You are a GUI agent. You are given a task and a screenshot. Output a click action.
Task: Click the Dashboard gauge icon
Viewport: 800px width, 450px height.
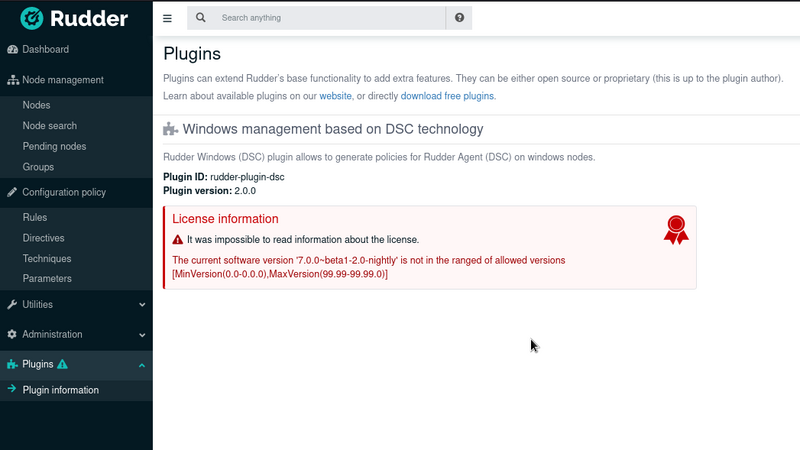(x=12, y=49)
